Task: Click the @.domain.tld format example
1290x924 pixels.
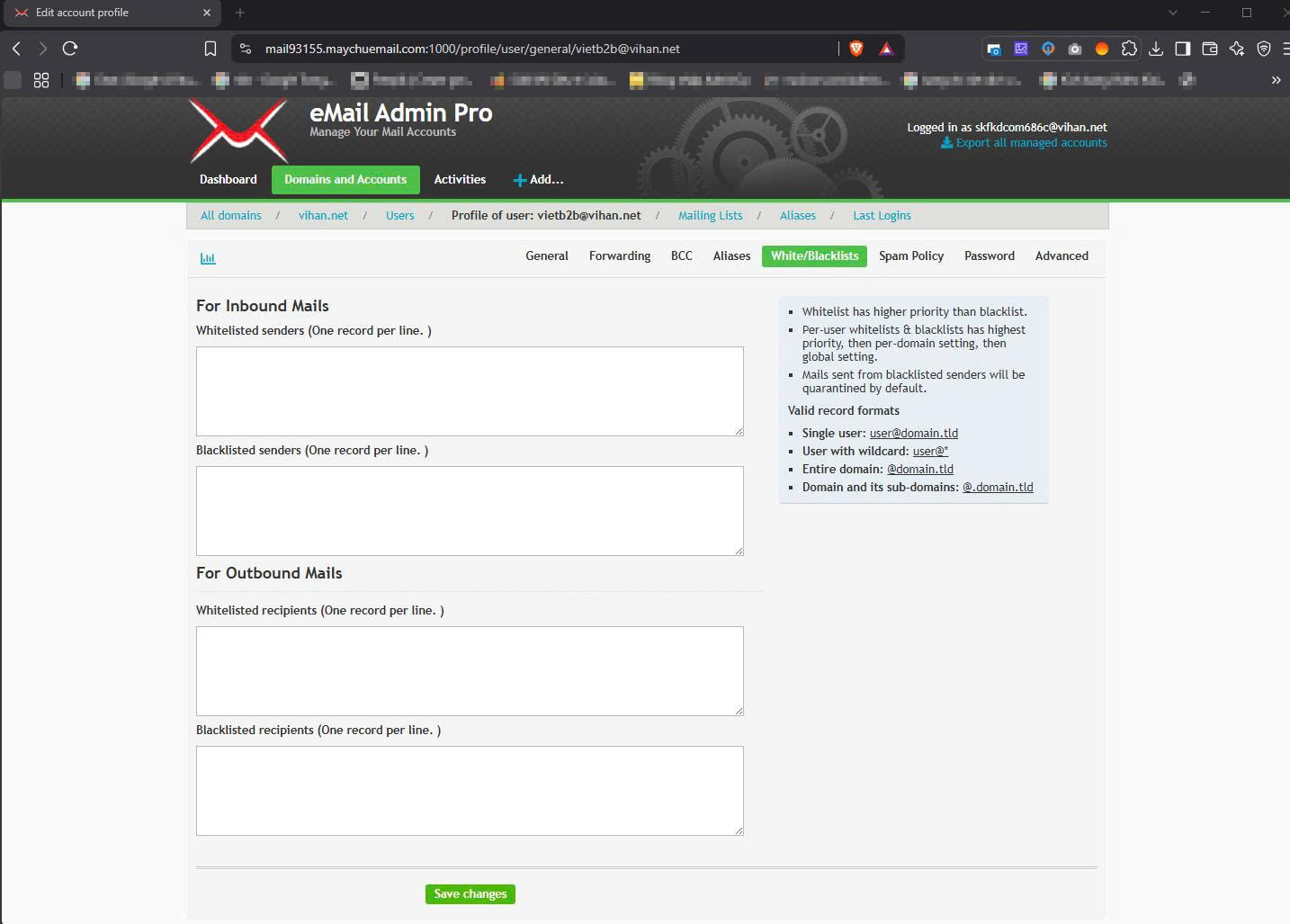Action: 998,488
